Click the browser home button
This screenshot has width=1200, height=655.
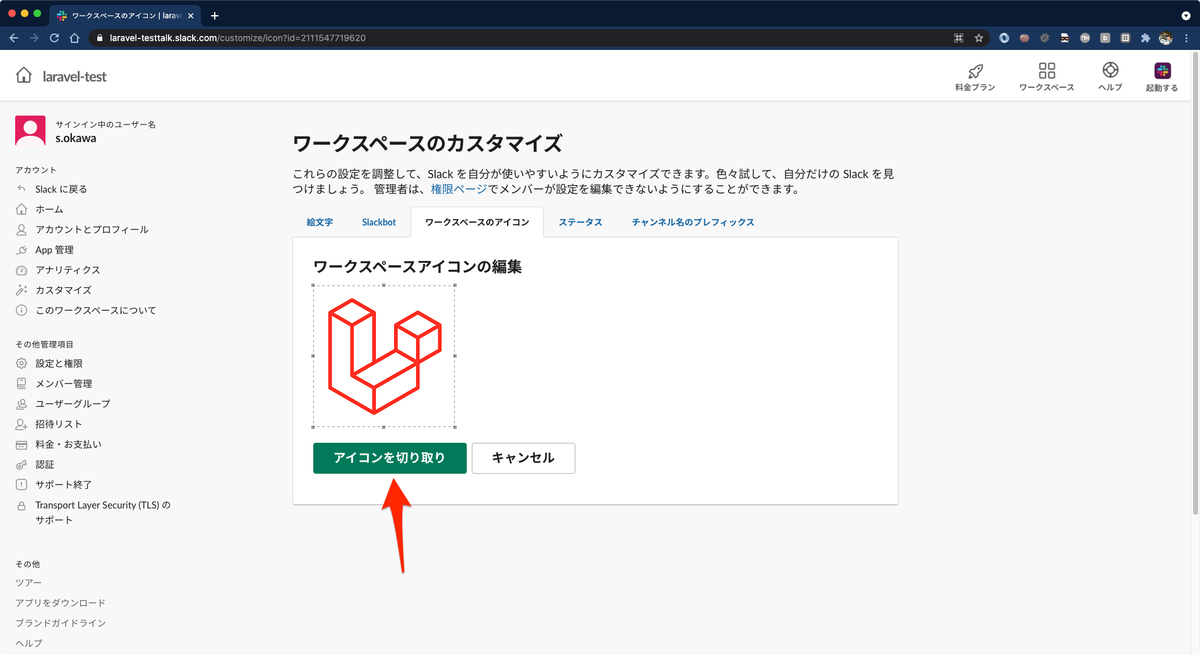point(74,38)
